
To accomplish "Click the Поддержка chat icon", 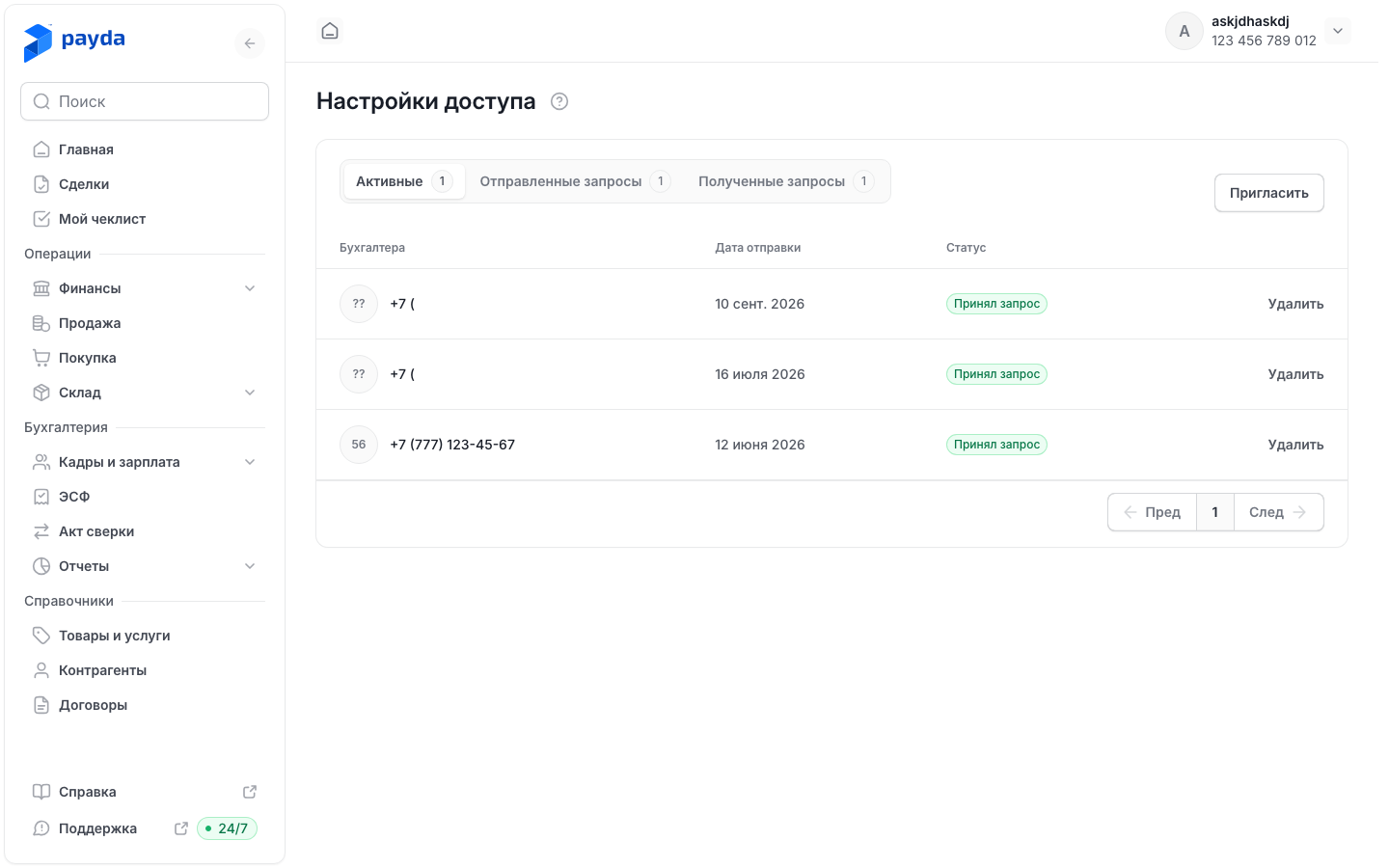I will tap(41, 828).
